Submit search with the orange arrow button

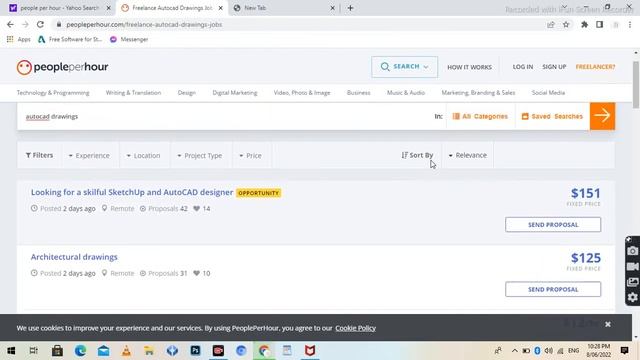602,116
